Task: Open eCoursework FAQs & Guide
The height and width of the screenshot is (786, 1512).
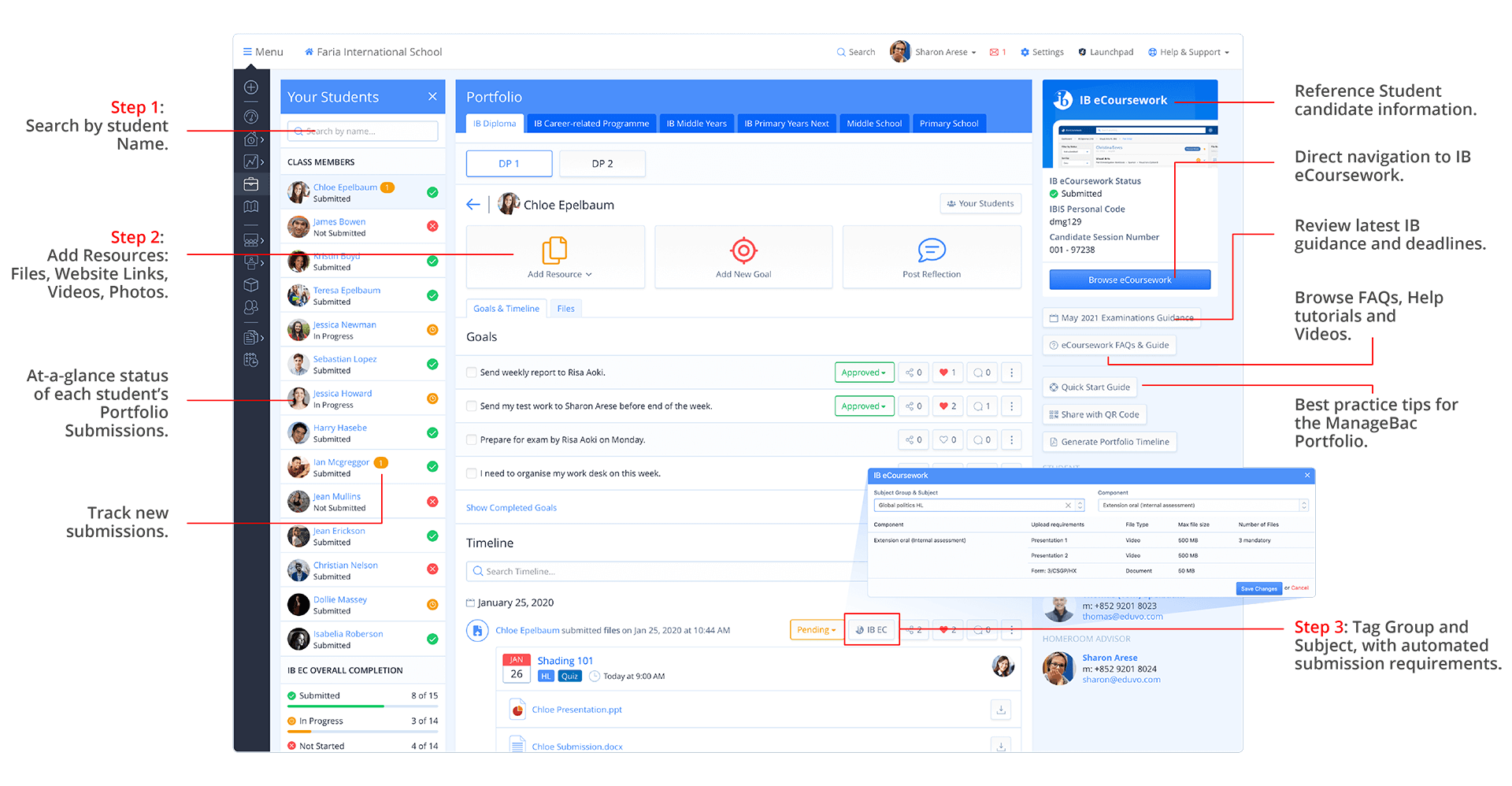Action: point(1109,345)
